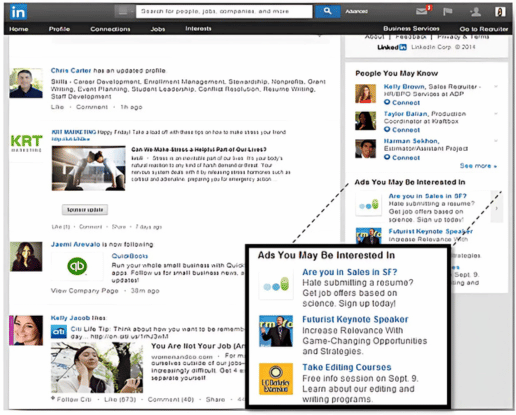
Task: Click the Citi logo icon in feed
Action: click(59, 331)
